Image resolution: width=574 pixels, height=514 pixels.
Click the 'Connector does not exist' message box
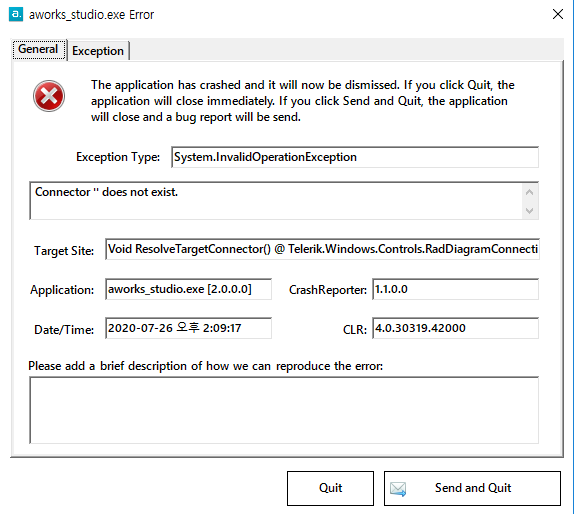(284, 201)
